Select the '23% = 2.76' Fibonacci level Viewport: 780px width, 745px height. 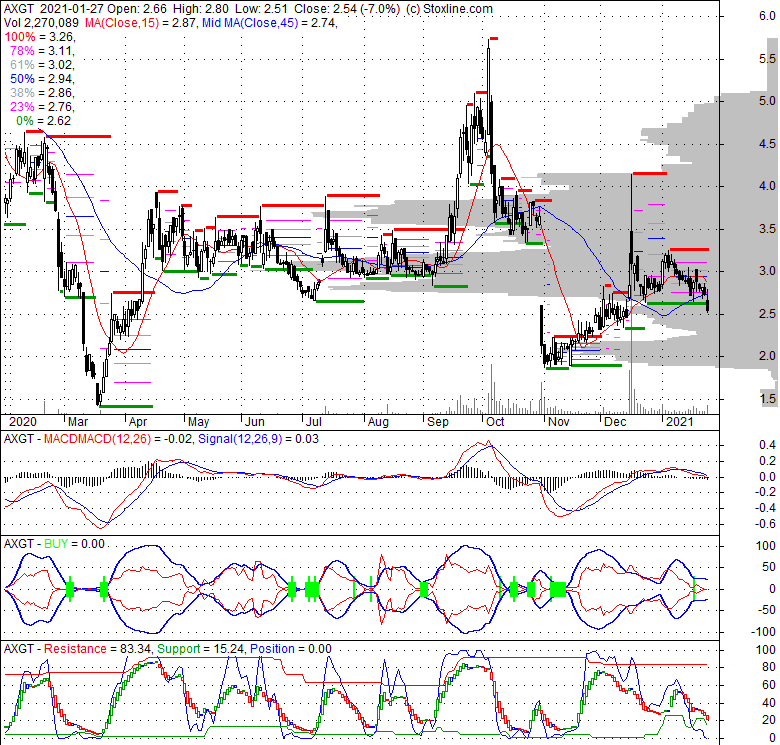point(42,106)
